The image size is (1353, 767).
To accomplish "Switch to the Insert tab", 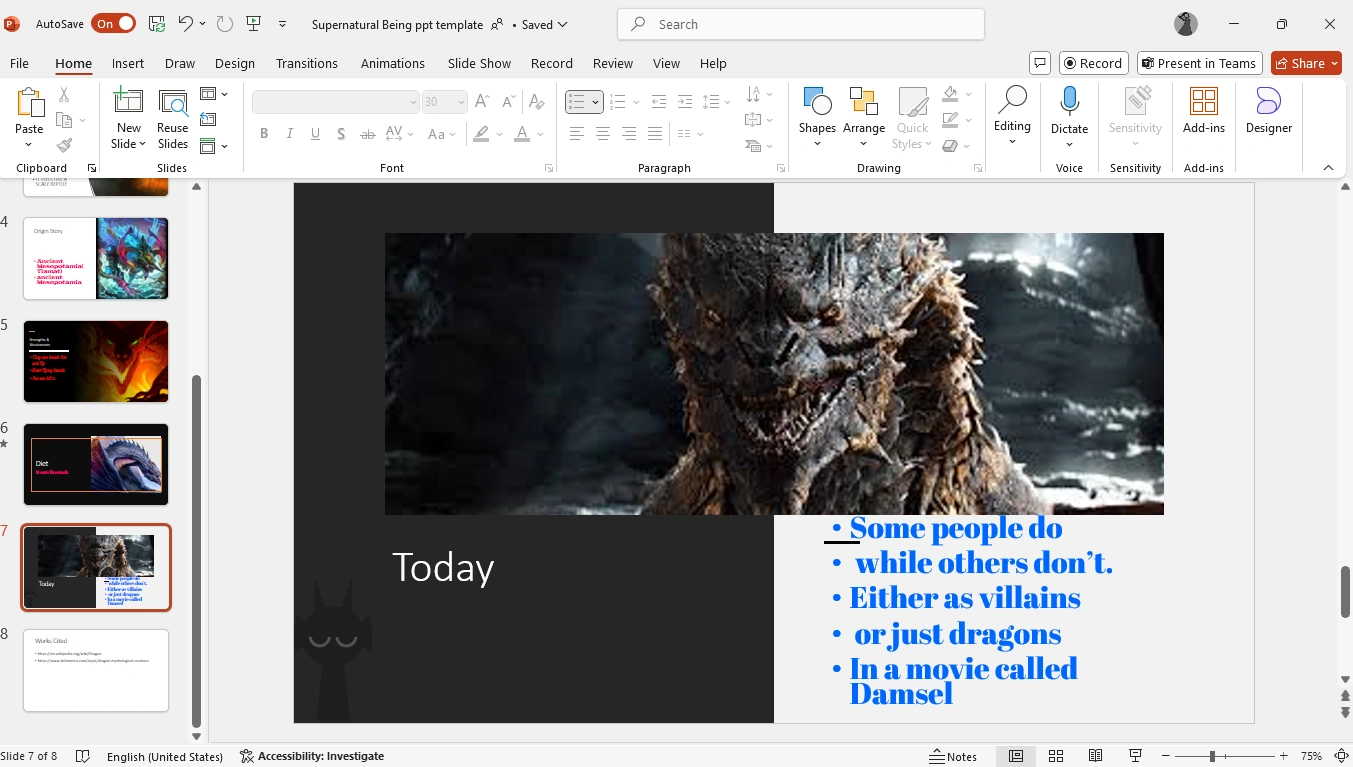I will (127, 63).
